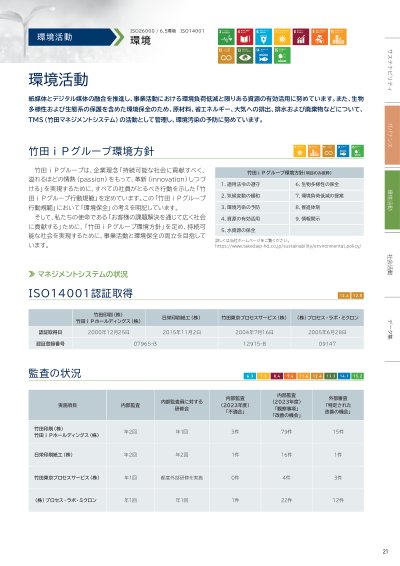This screenshot has height=566, width=400.
Task: Click the SDG 6 clean water icon
Action: (x=264, y=36)
